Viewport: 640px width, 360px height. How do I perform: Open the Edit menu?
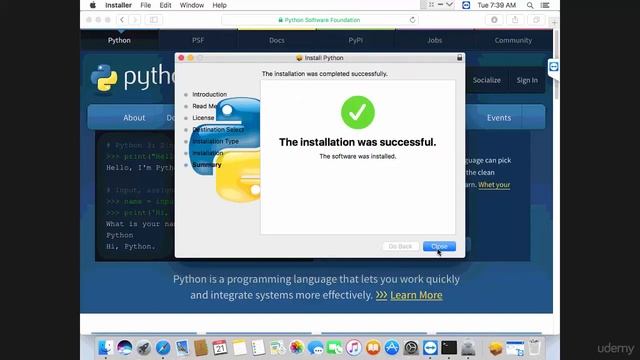point(165,5)
